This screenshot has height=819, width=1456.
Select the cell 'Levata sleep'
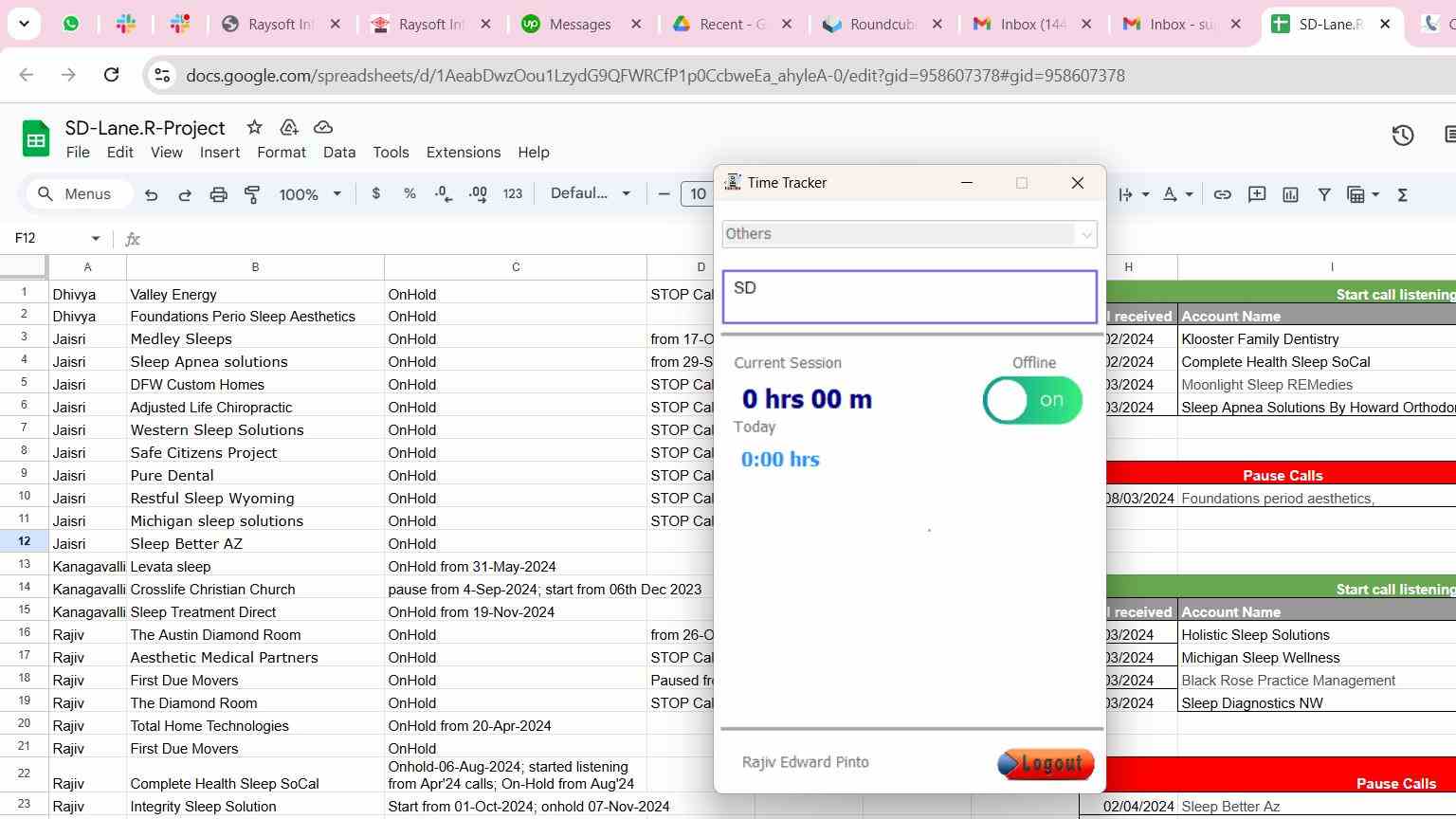coord(255,566)
